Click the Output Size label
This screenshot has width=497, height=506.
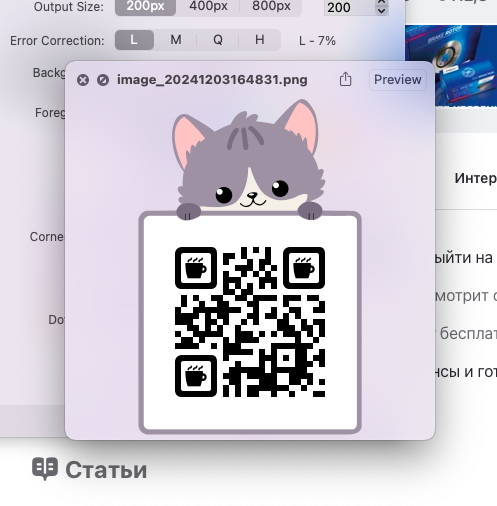point(69,7)
